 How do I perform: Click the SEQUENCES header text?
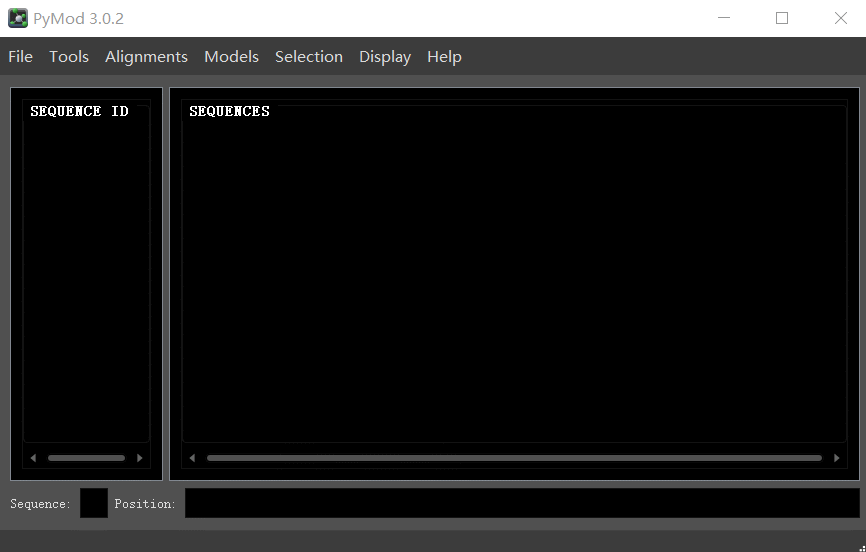click(229, 111)
